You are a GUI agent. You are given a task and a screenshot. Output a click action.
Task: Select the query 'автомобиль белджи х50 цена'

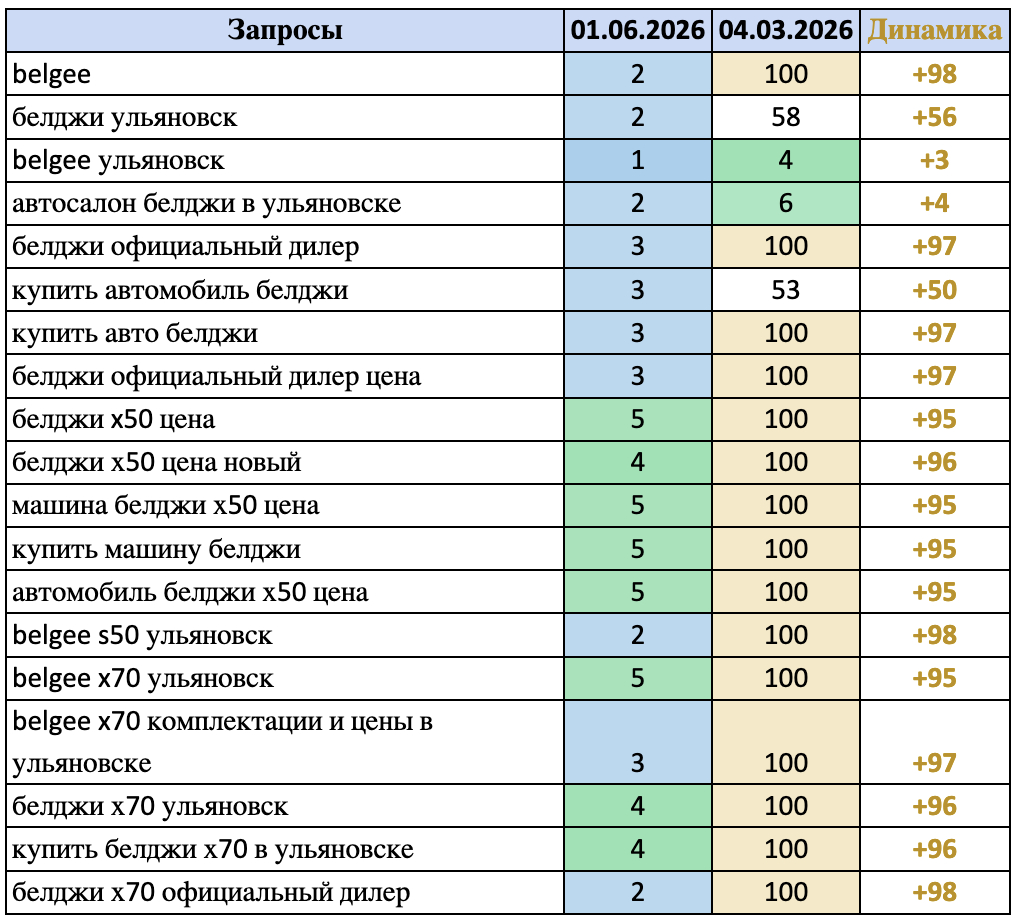(x=284, y=592)
